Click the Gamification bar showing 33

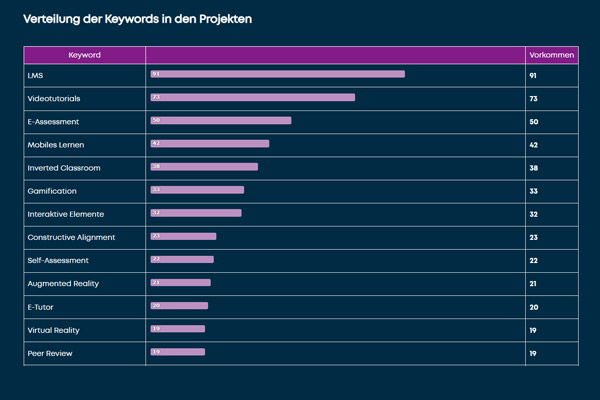click(x=197, y=190)
